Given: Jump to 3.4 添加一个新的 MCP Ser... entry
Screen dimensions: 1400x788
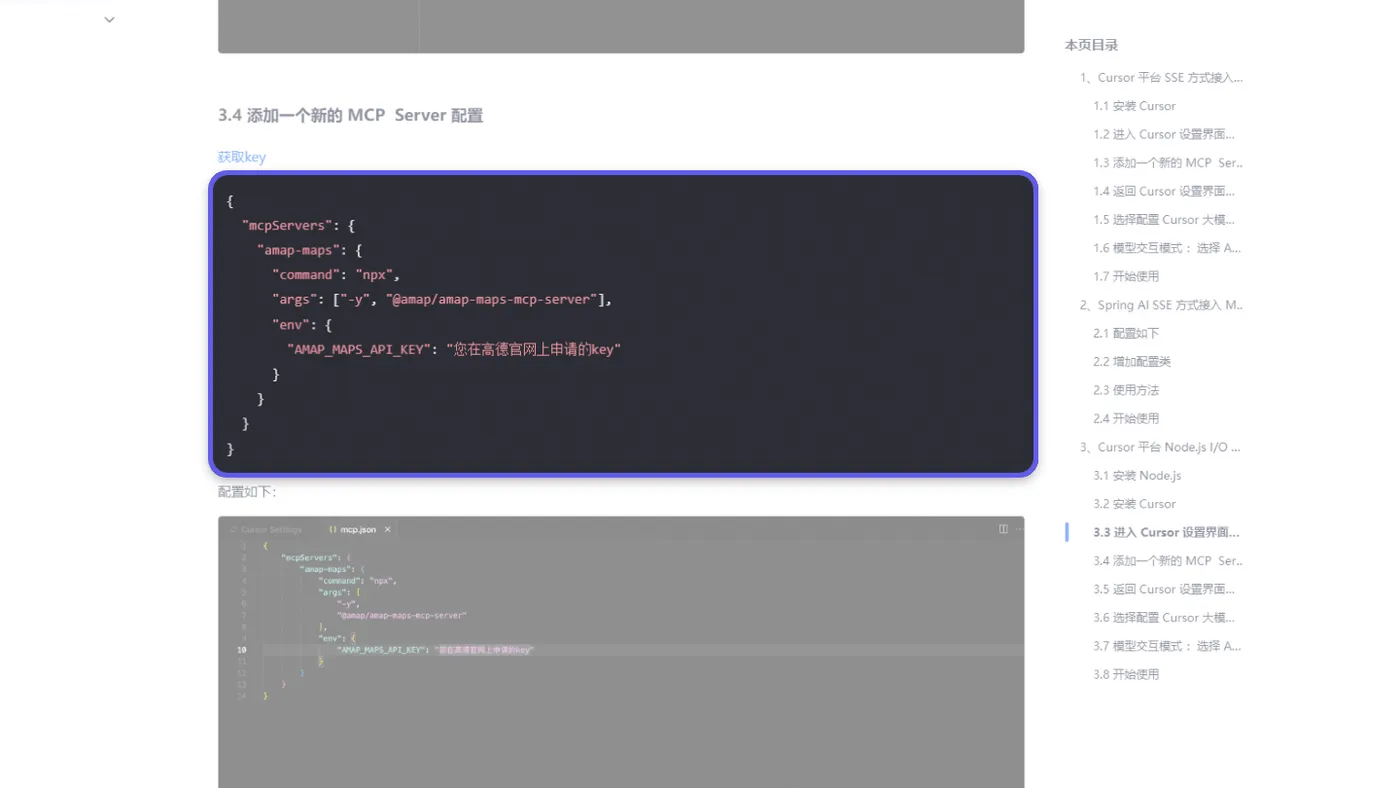Looking at the screenshot, I should 1167,561.
